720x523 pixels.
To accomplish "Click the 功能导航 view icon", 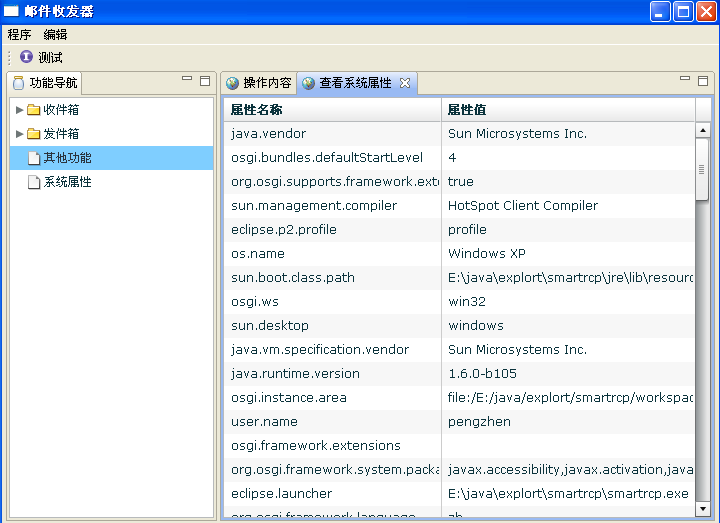I will [x=19, y=83].
